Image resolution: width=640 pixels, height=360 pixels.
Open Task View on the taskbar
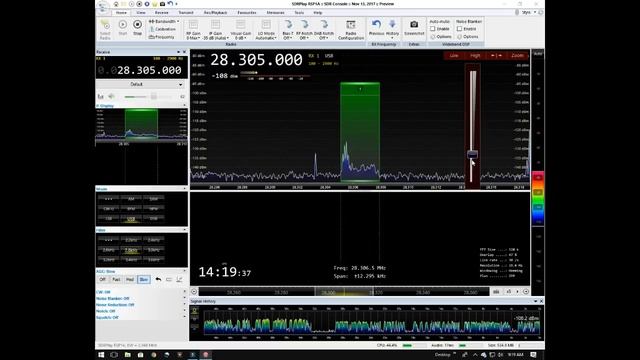click(114, 355)
